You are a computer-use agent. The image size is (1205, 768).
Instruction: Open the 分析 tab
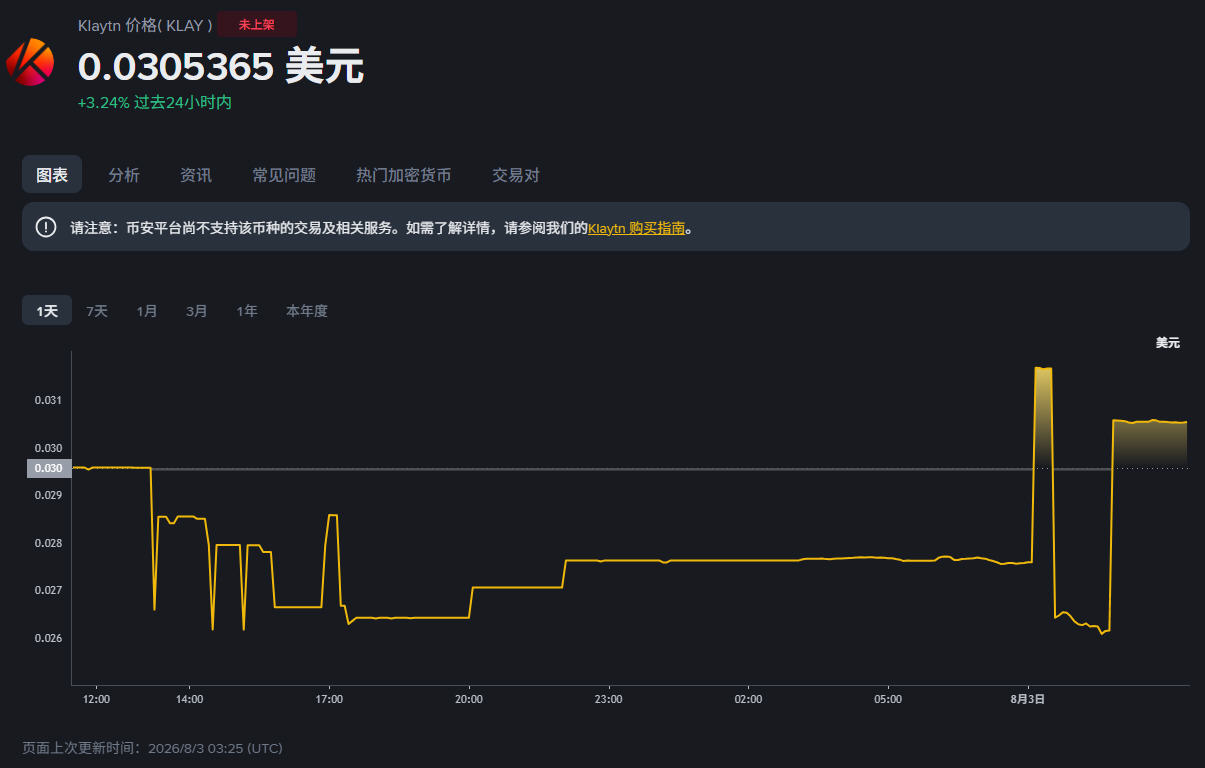click(x=124, y=175)
